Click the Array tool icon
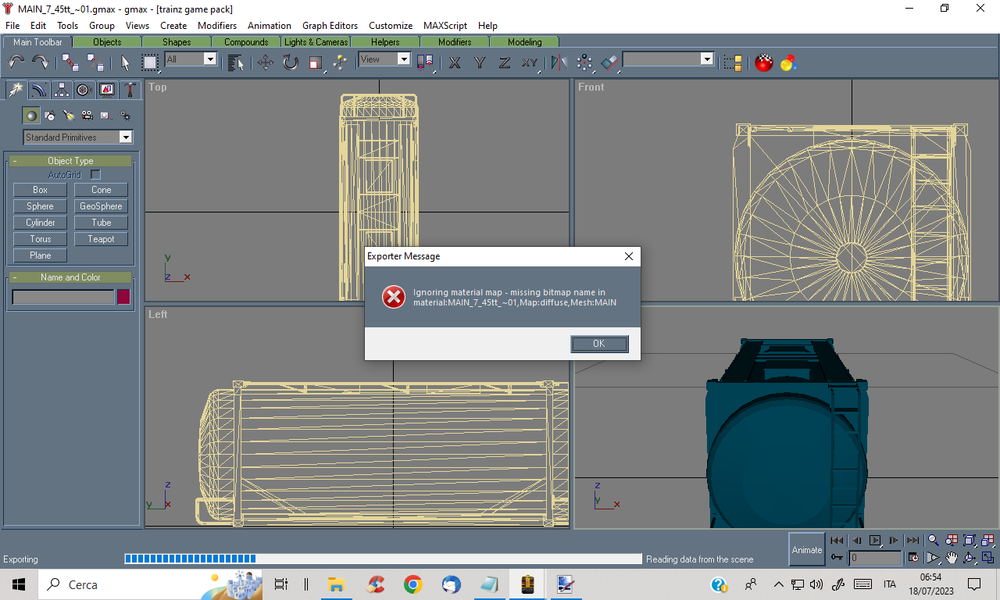1000x600 pixels. pos(584,62)
